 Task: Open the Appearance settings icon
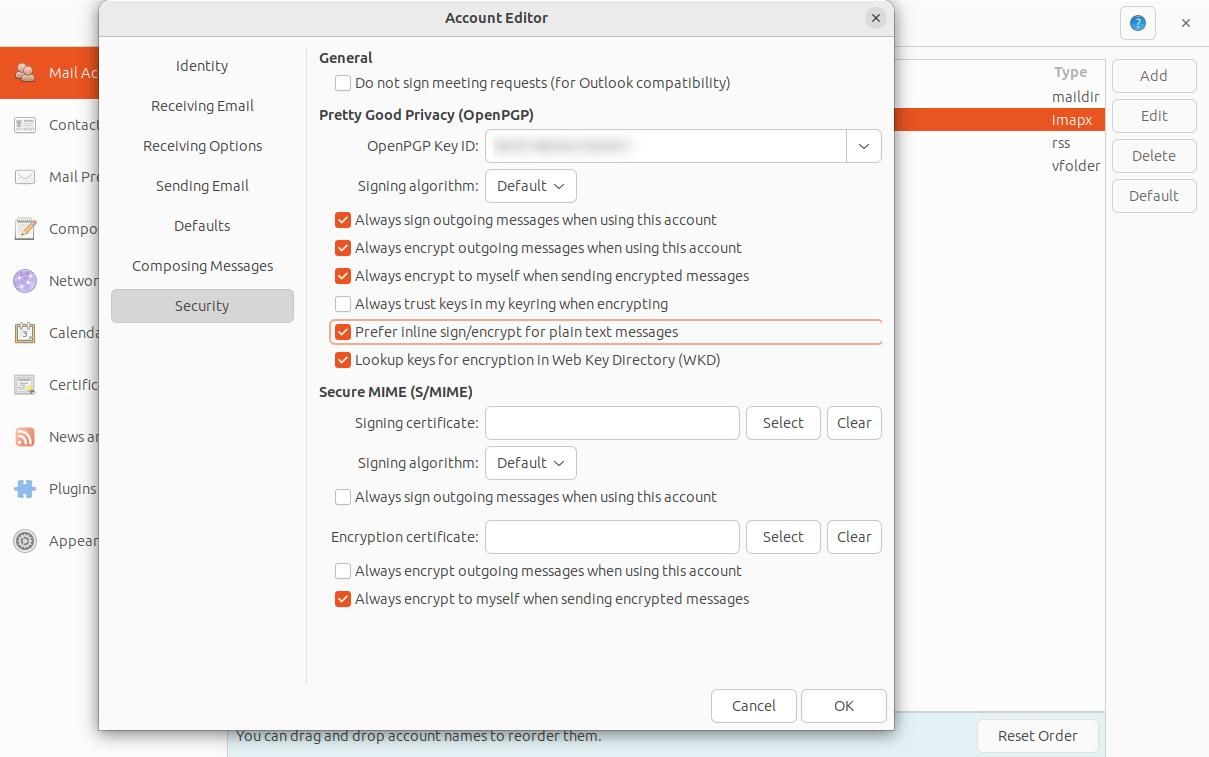coord(24,540)
